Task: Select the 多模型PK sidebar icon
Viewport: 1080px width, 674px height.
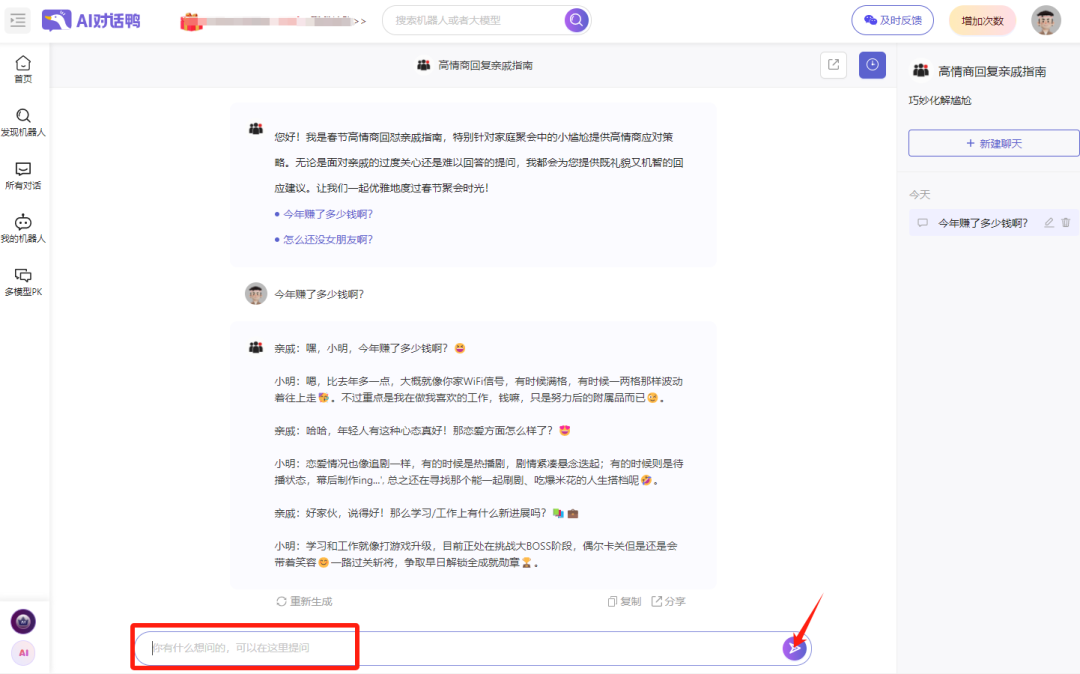Action: point(23,279)
